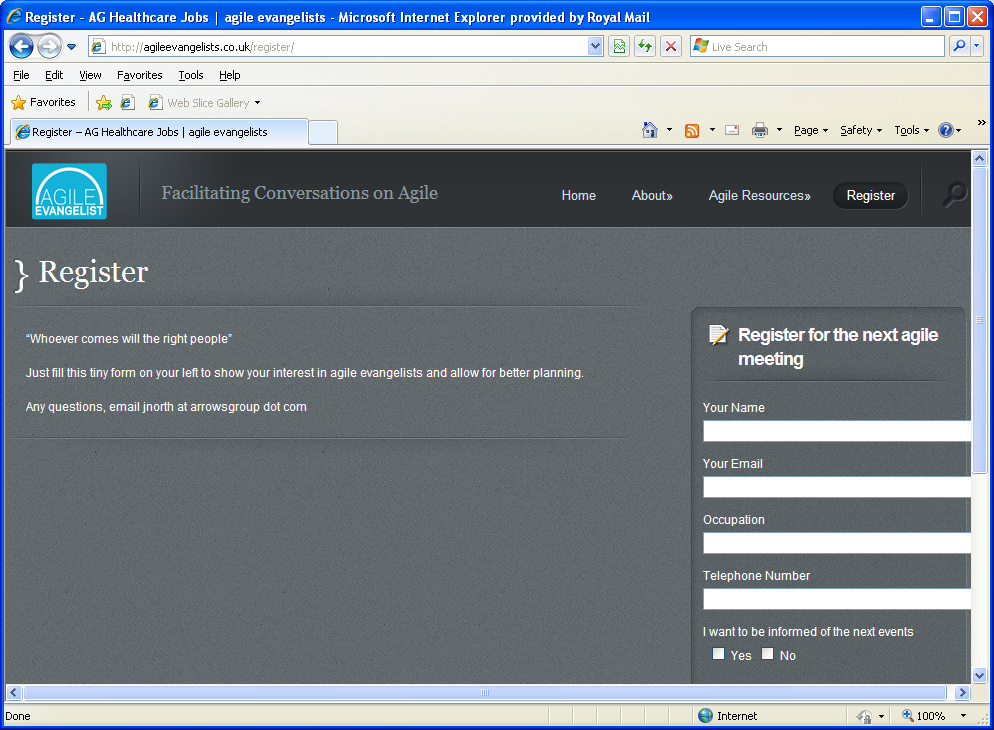Click the Refresh page icon
Viewport: 994px width, 730px height.
tap(645, 46)
